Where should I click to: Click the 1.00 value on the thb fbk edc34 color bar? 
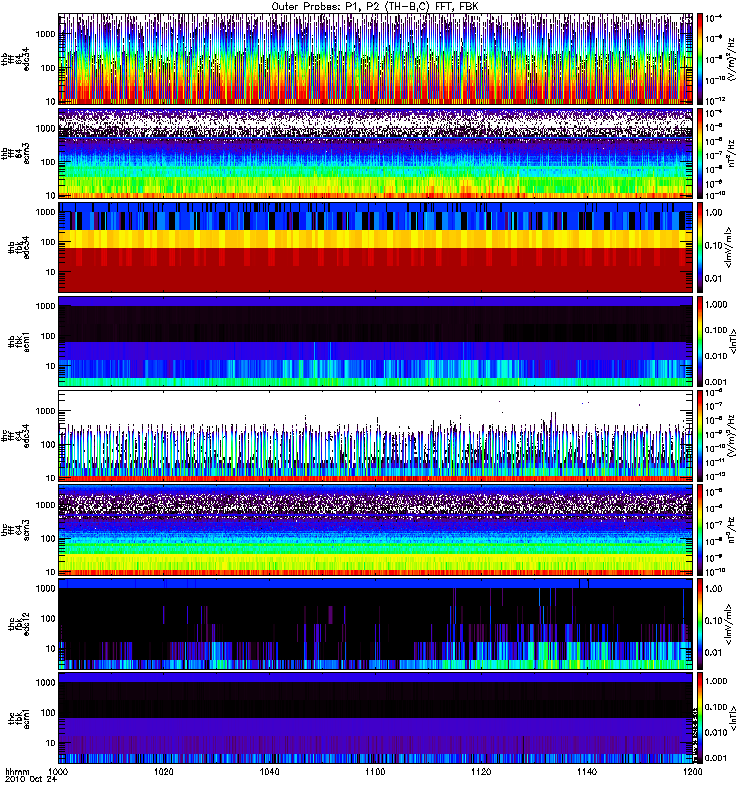pyautogui.click(x=714, y=213)
